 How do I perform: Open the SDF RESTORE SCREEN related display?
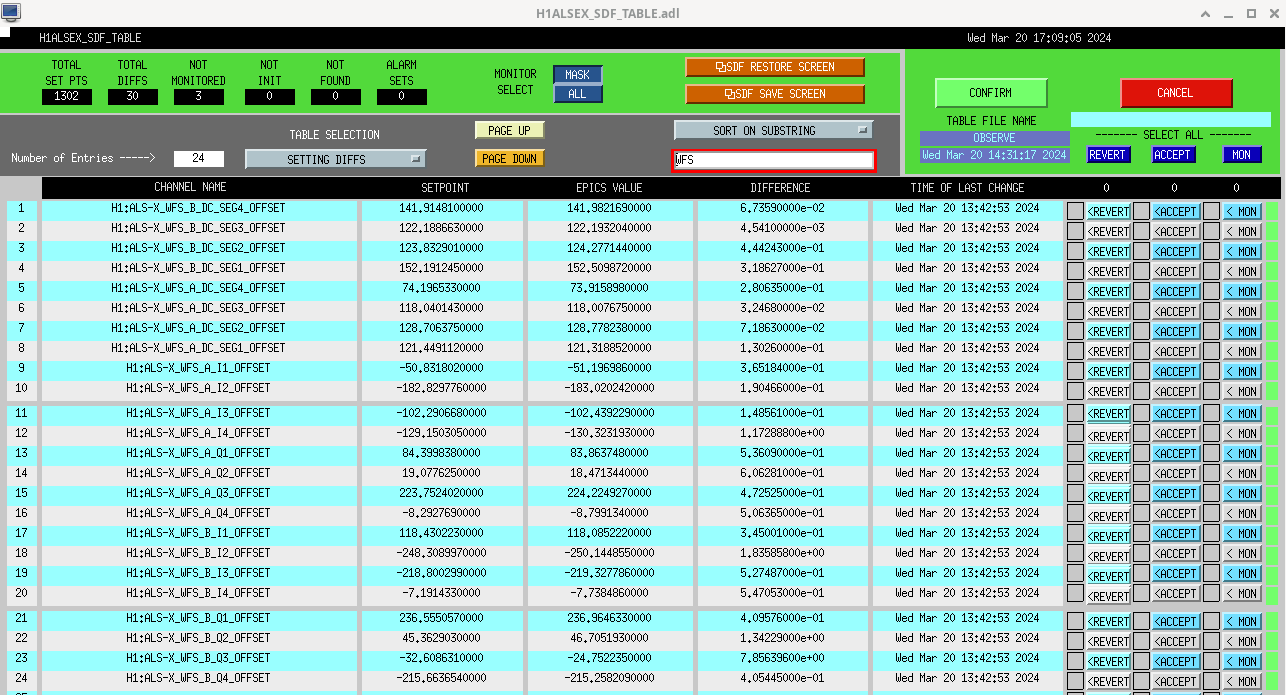coord(775,67)
